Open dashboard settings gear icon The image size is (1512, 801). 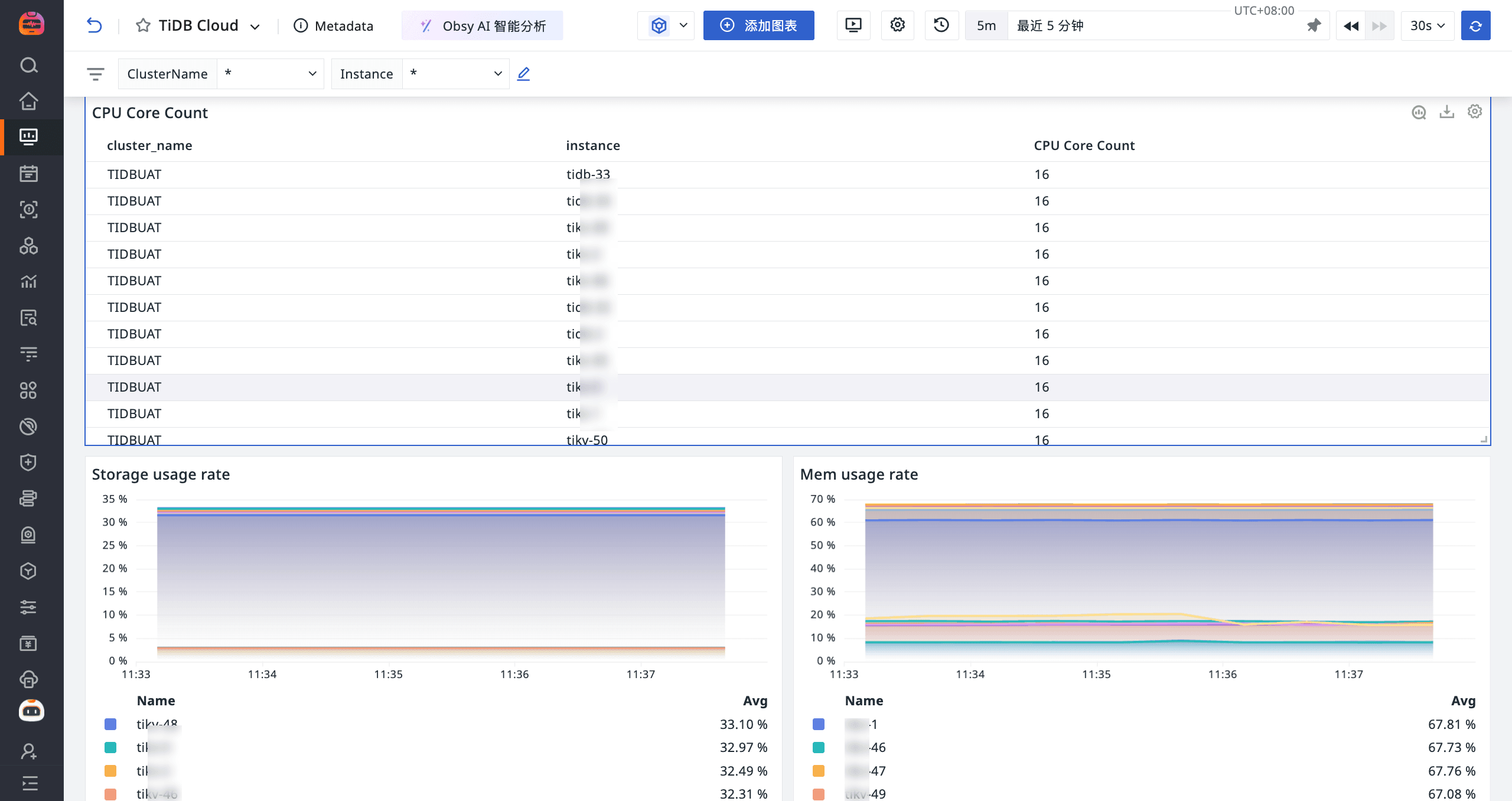pos(897,25)
